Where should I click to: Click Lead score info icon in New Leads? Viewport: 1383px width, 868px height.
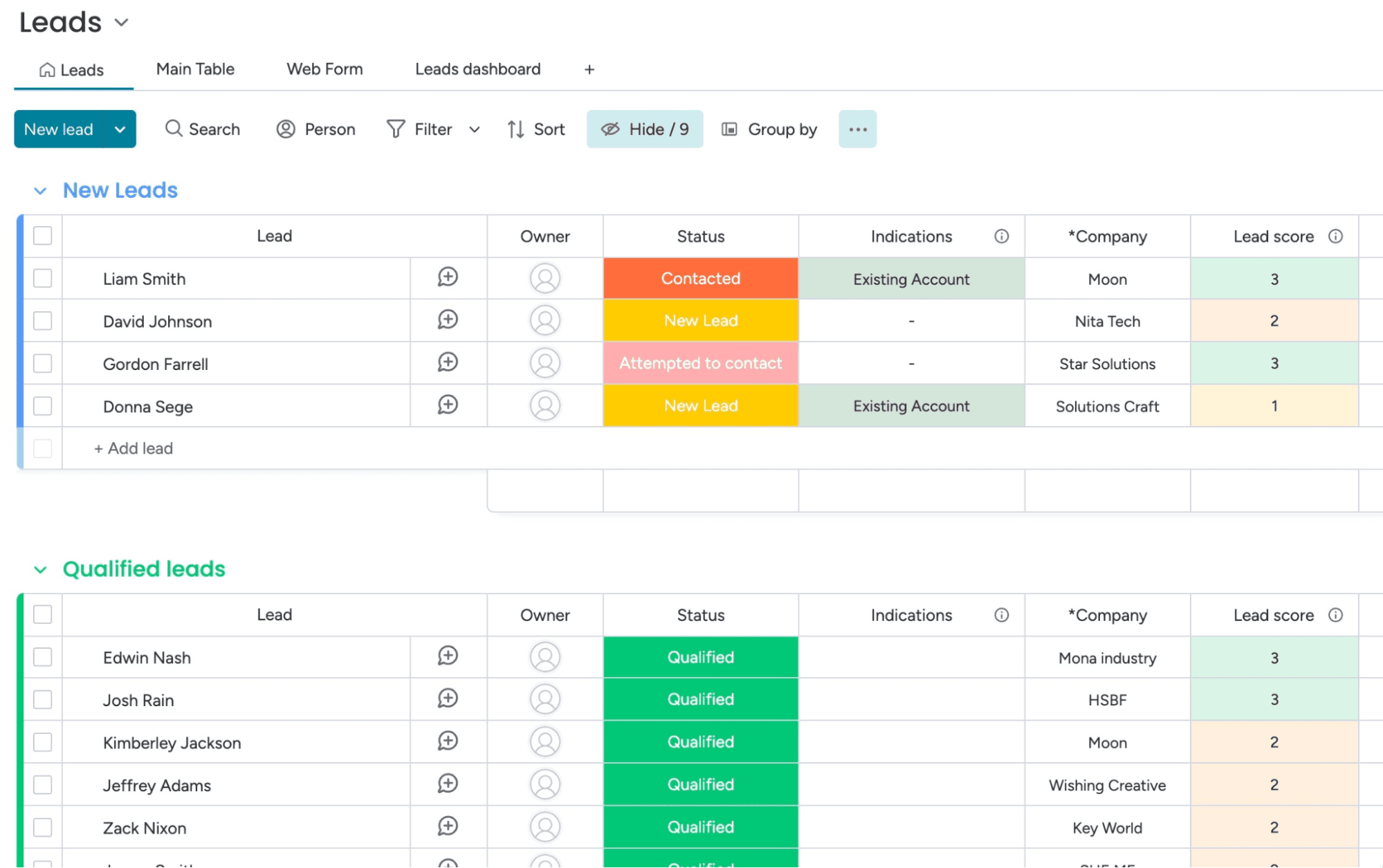1335,237
